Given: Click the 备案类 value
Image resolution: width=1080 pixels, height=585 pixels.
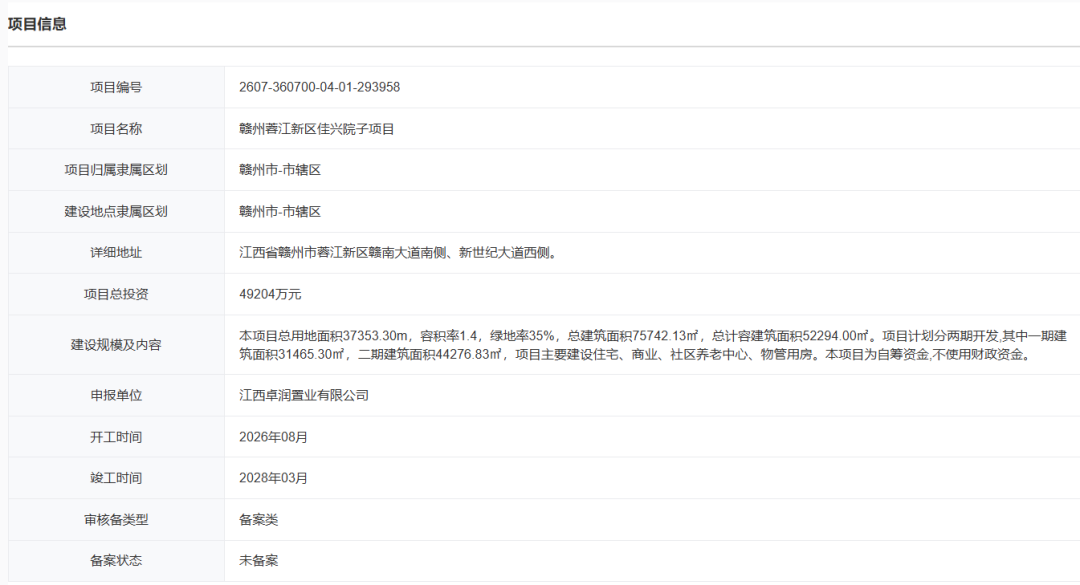Looking at the screenshot, I should tap(258, 520).
